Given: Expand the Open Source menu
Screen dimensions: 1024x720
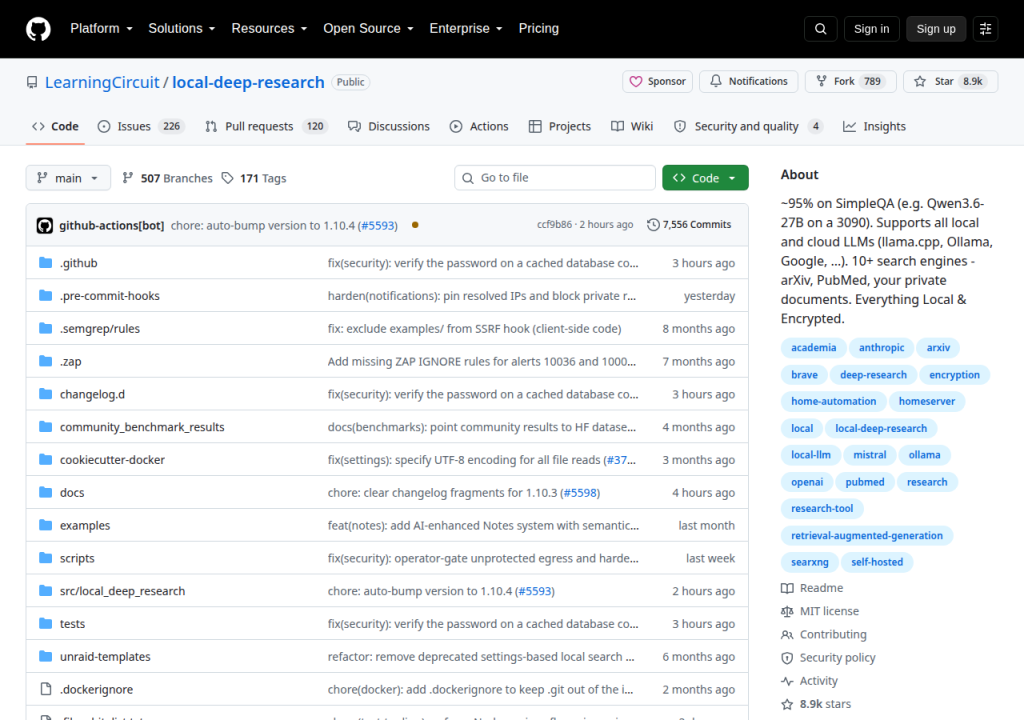Looking at the screenshot, I should point(368,29).
